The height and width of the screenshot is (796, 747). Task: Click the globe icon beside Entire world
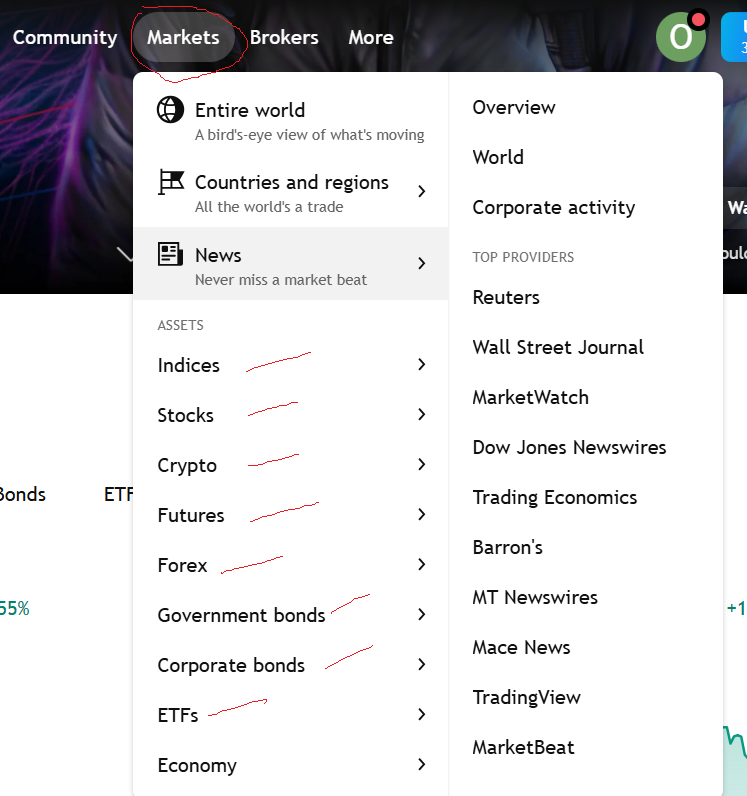(171, 109)
